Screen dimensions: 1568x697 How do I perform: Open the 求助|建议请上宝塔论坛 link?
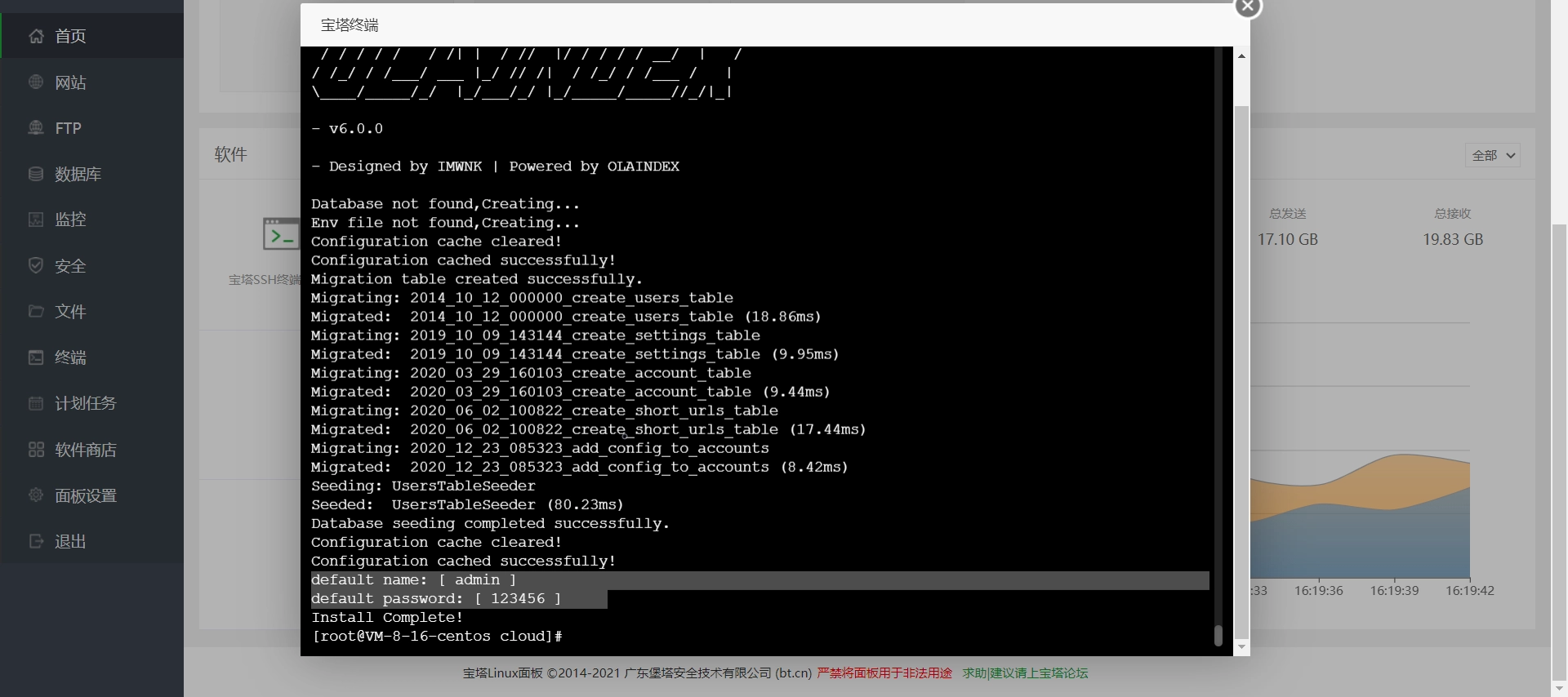tap(1025, 673)
